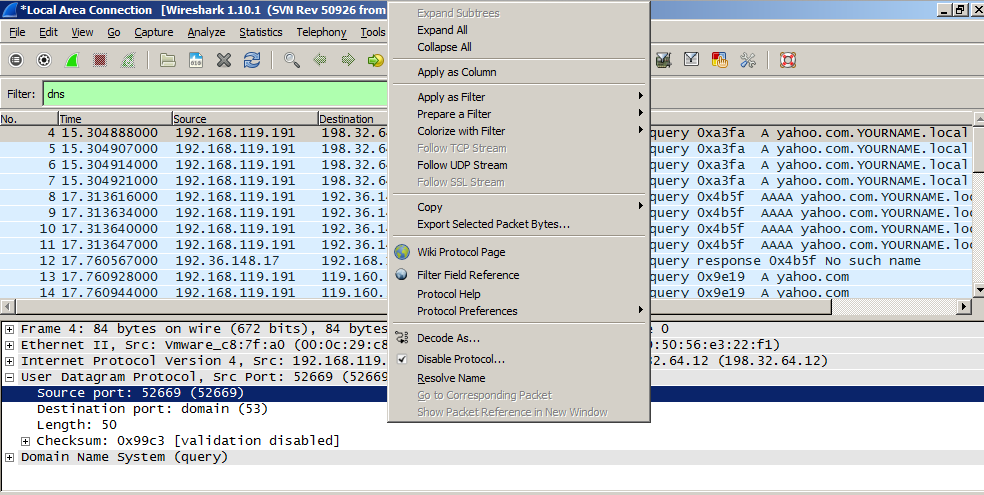Sort by the Source column header
Viewport: 984px width, 495px height.
(245, 119)
